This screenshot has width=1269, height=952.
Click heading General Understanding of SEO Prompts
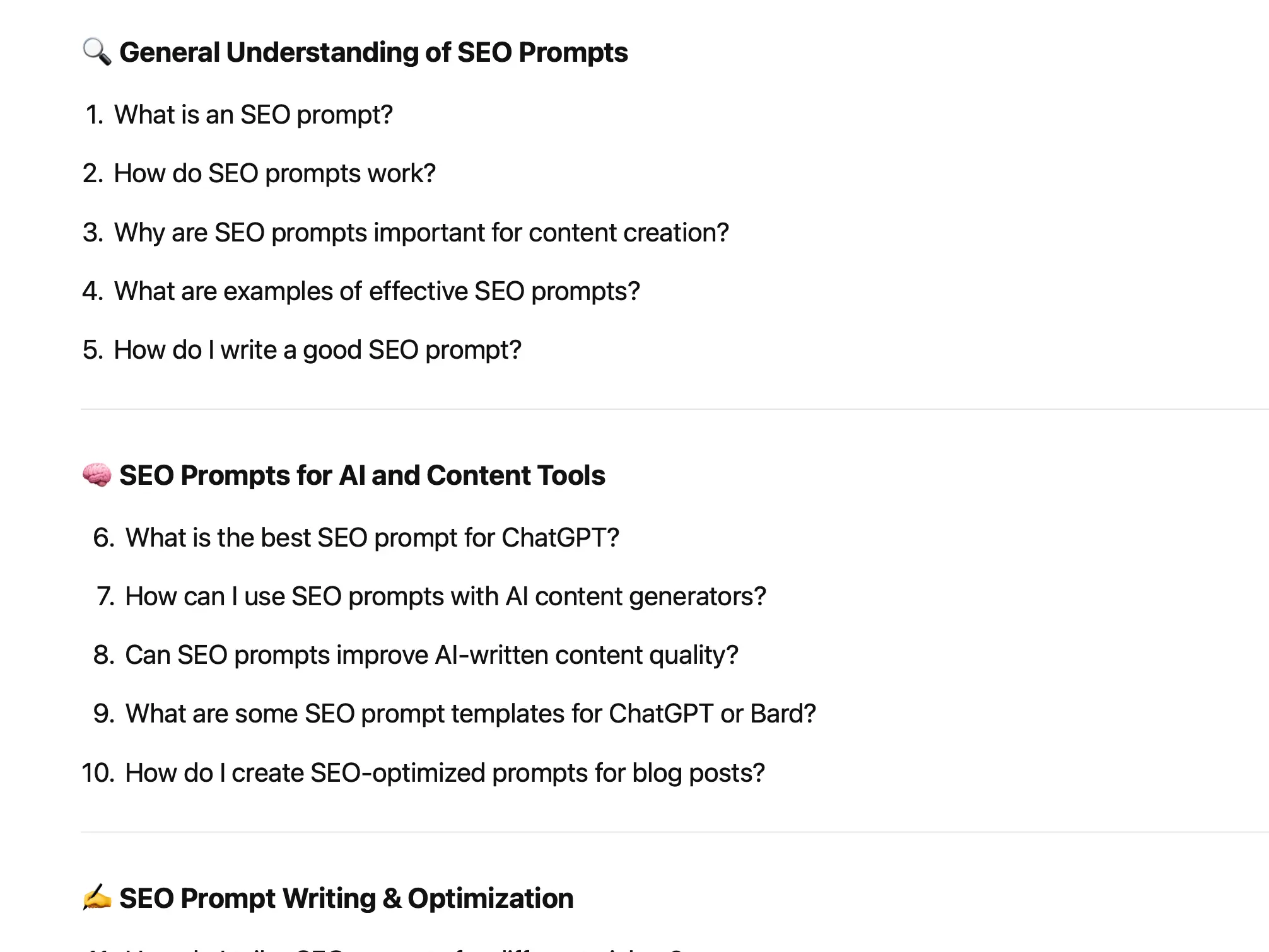click(373, 52)
